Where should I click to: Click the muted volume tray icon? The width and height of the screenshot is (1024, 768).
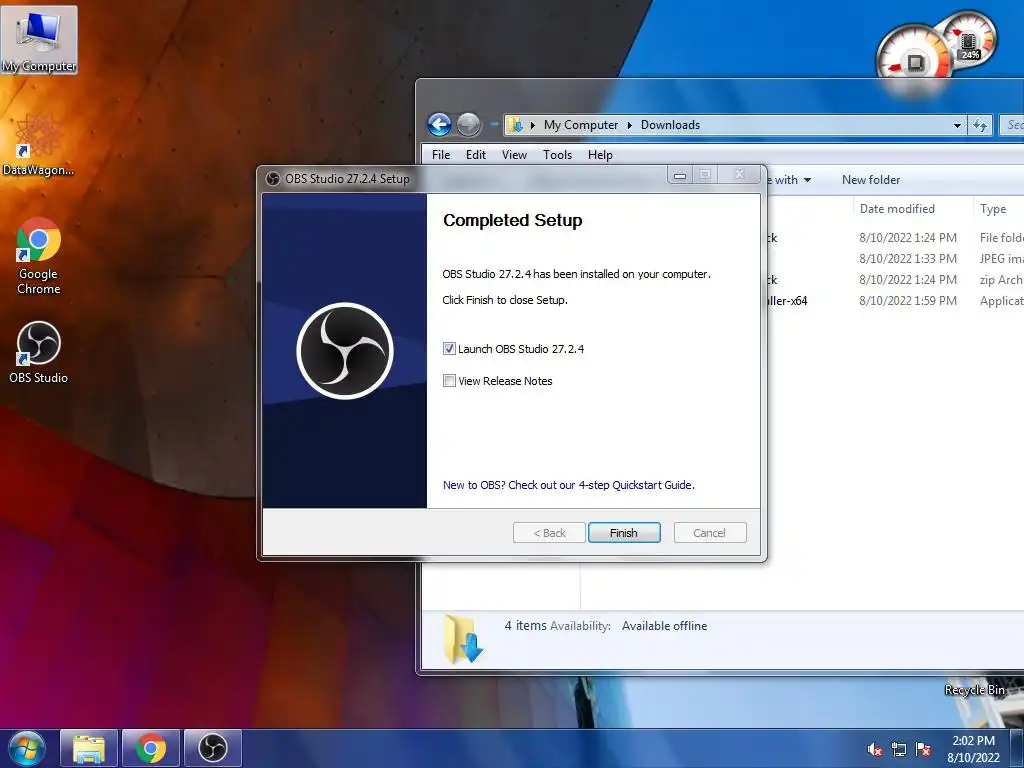(874, 750)
